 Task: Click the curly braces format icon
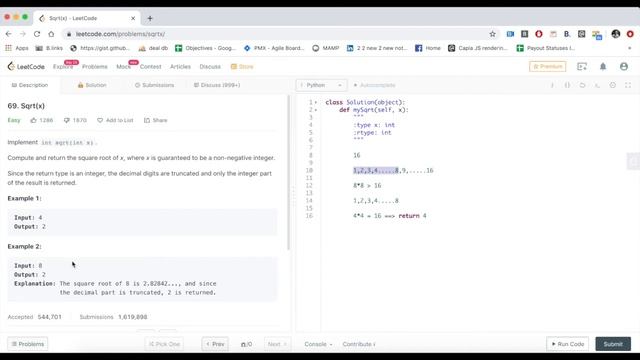[567, 85]
